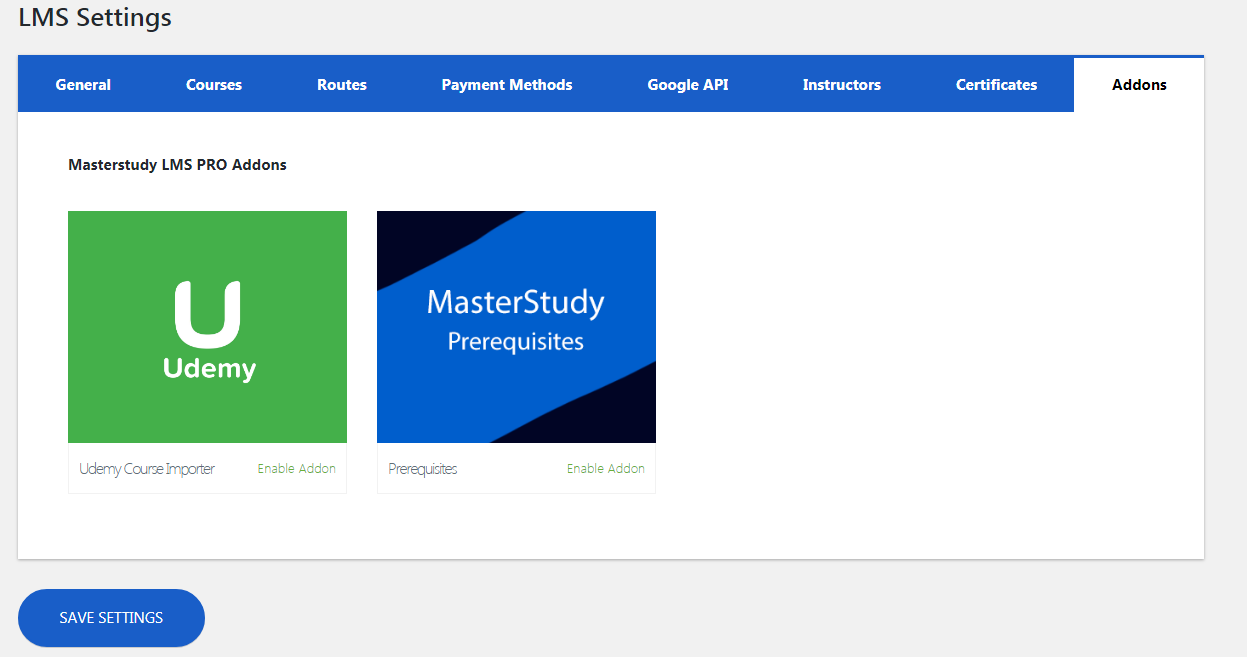Click the Save Settings button
1247x657 pixels.
pos(111,618)
